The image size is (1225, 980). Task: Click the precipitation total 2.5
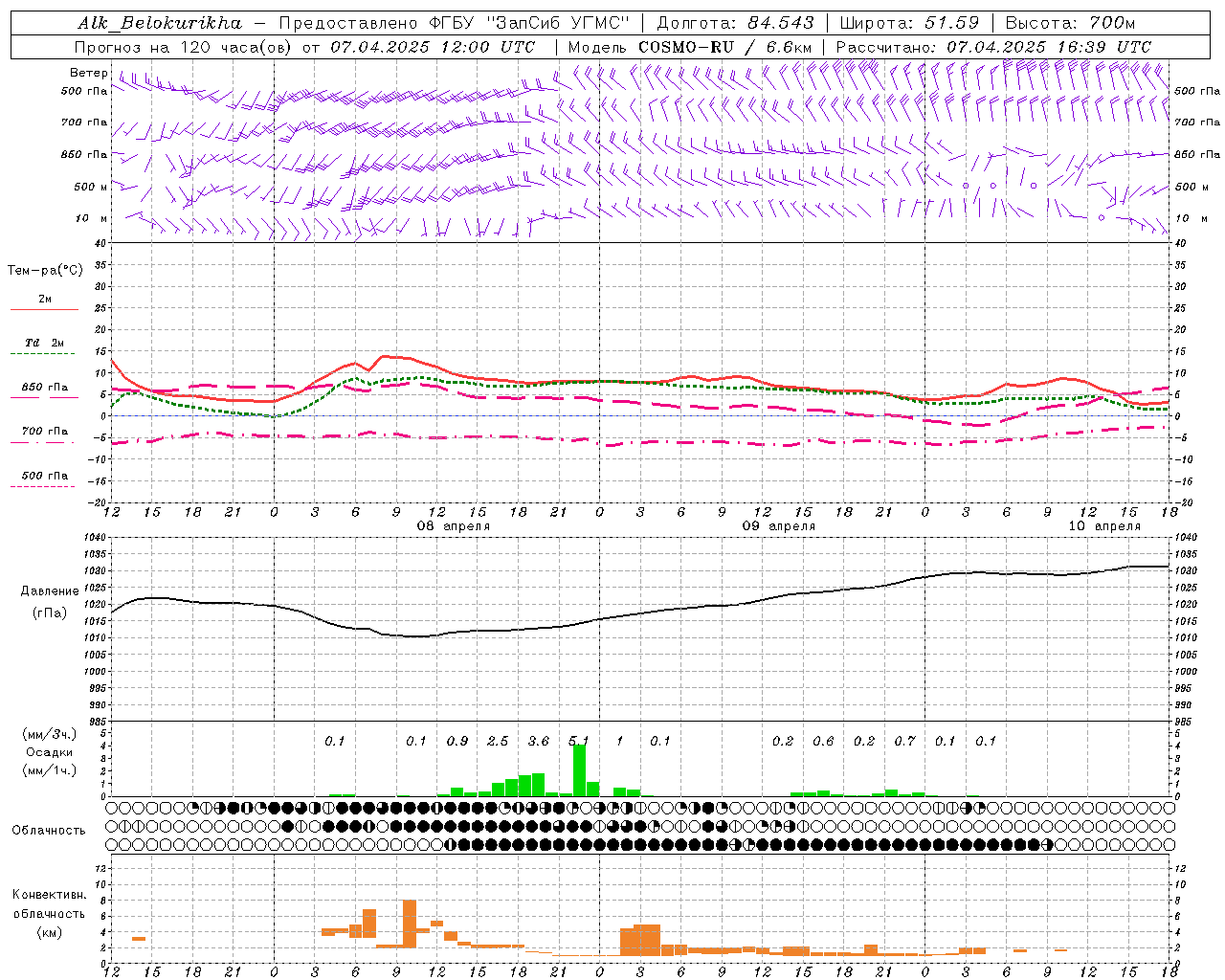(498, 741)
